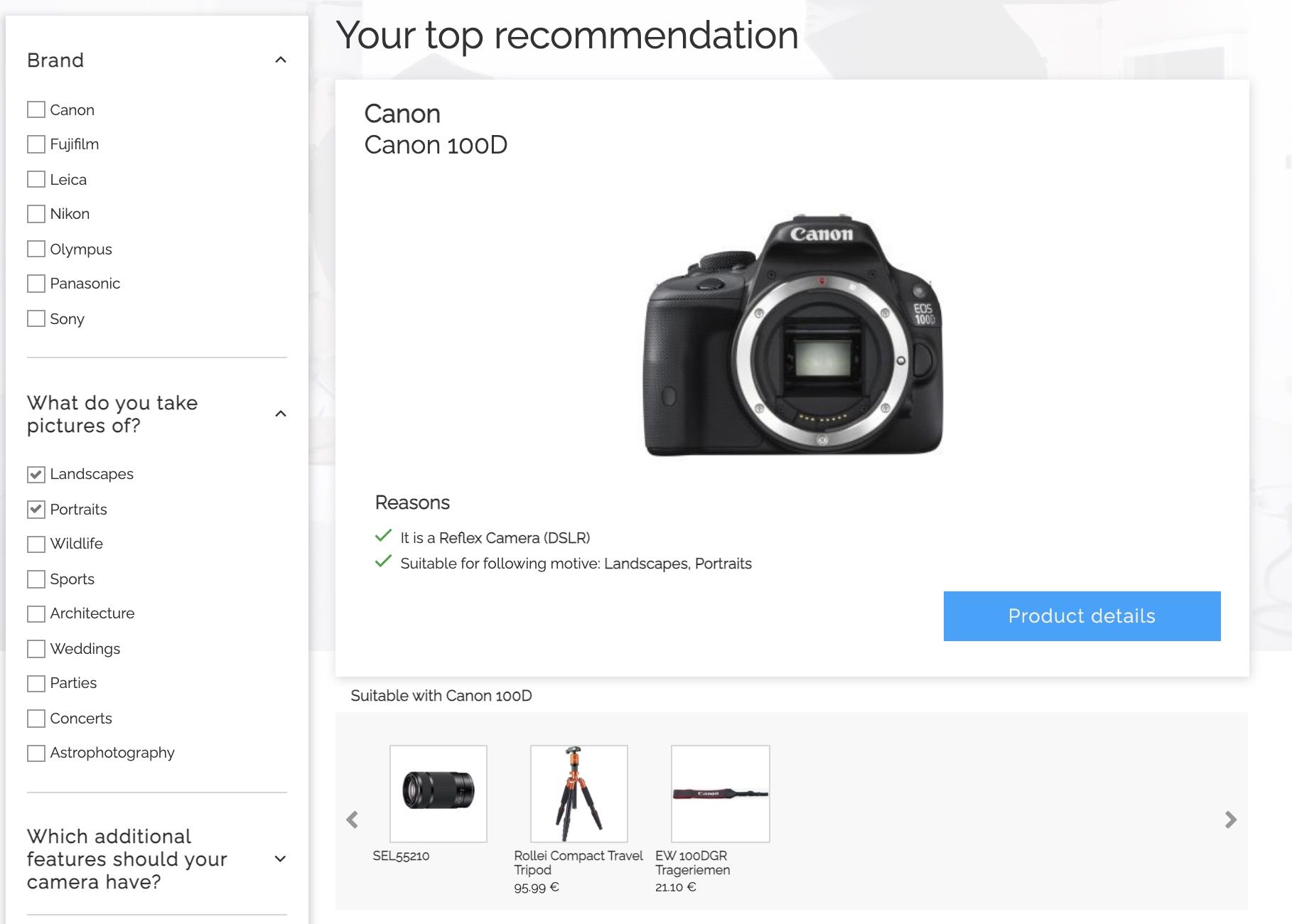Open the SEL55210 lens thumbnail

tap(438, 793)
